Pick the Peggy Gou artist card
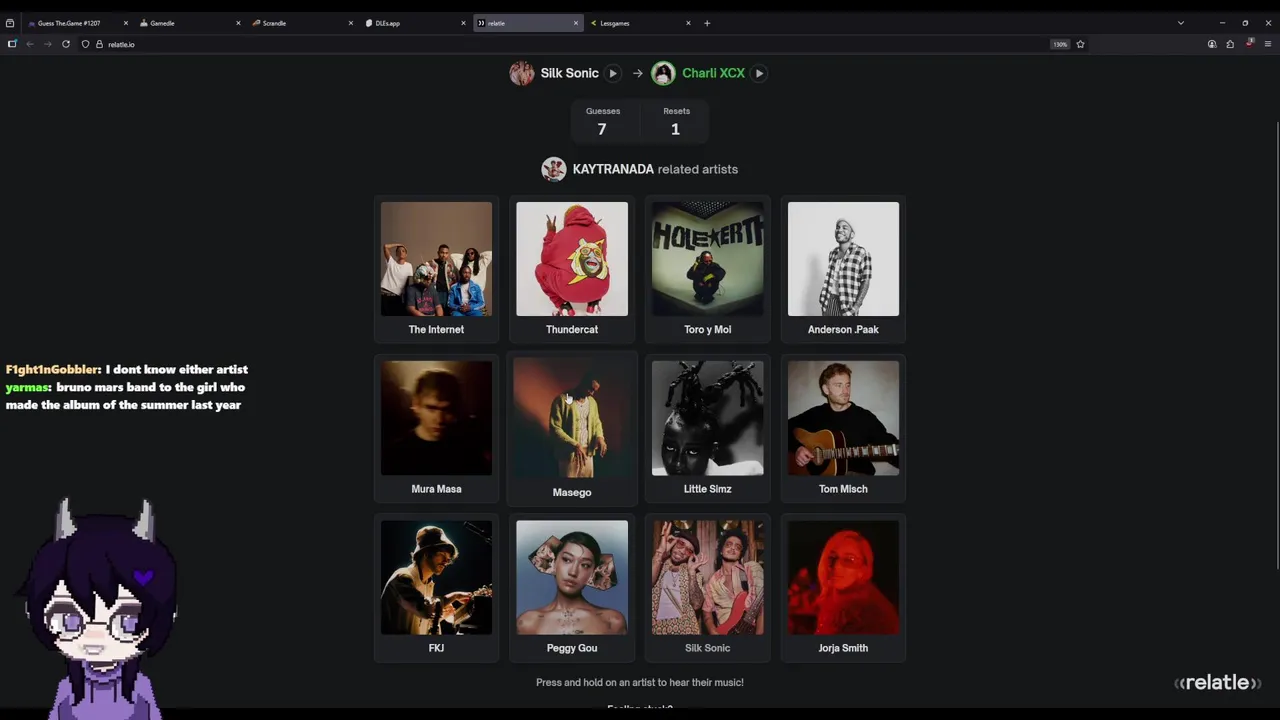The height and width of the screenshot is (720, 1280). 572,588
